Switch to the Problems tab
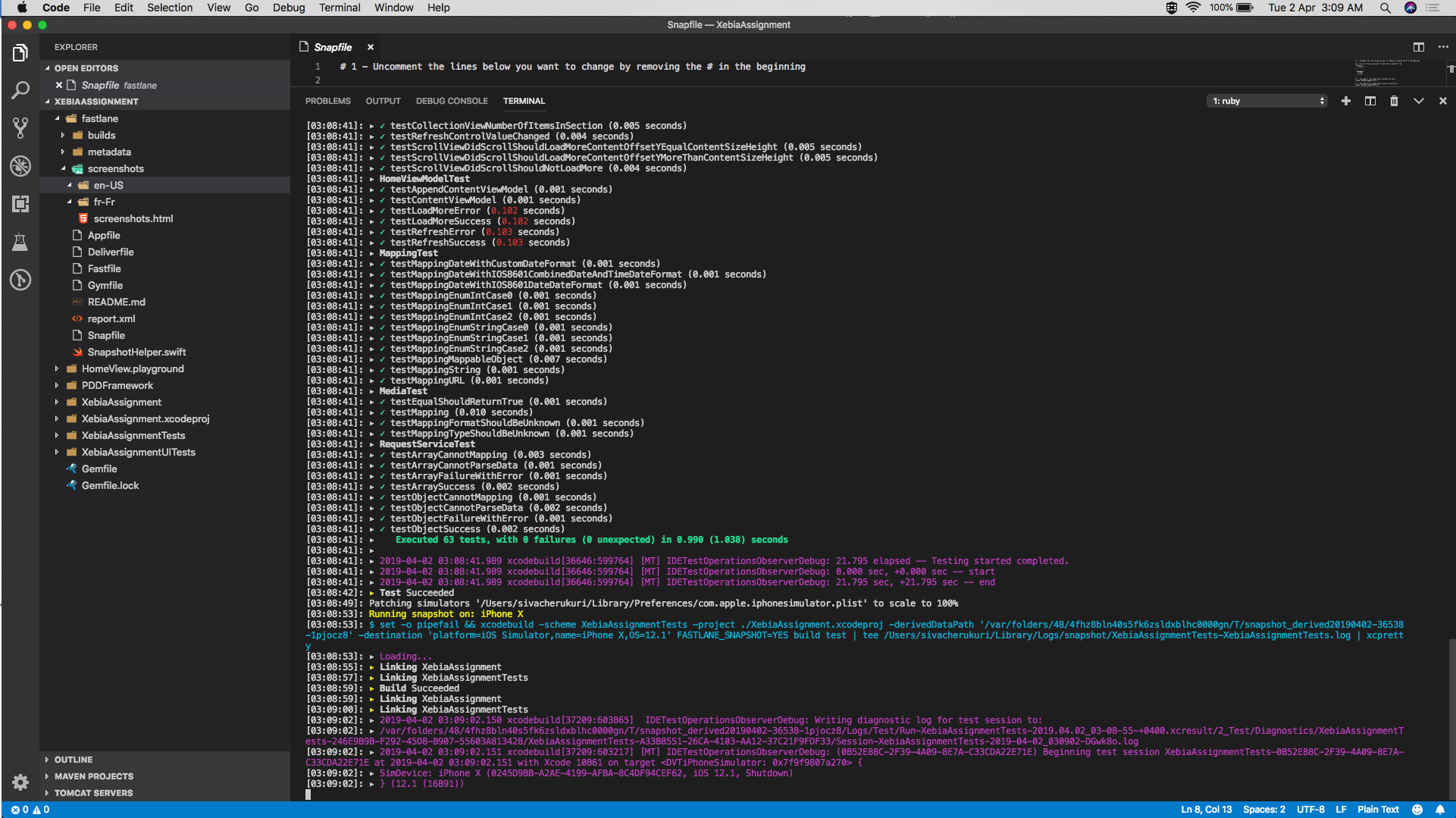 pos(327,101)
